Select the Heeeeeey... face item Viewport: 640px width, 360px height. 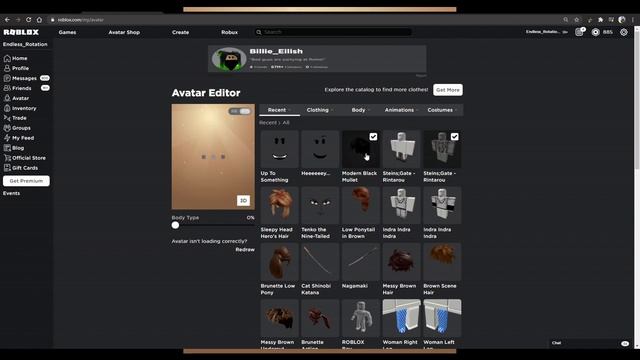(x=320, y=154)
